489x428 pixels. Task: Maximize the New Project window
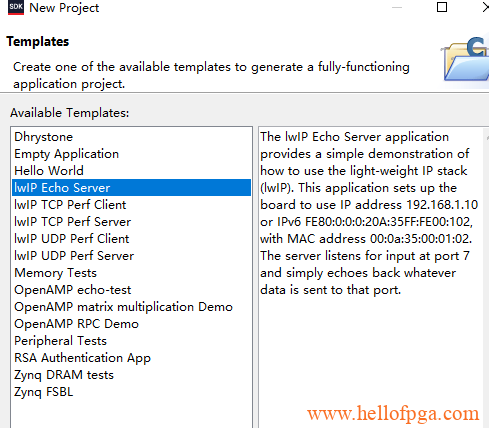442,7
